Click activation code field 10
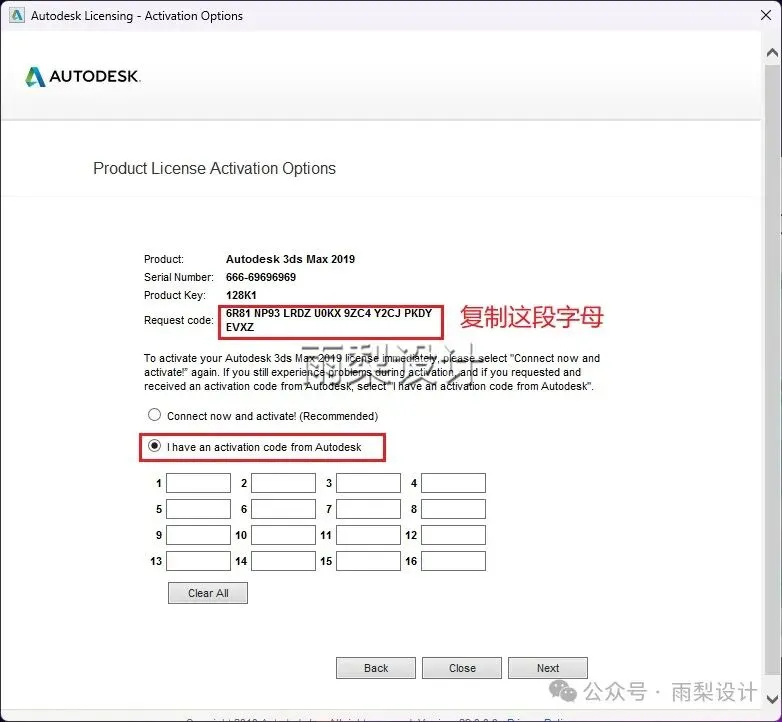 283,535
